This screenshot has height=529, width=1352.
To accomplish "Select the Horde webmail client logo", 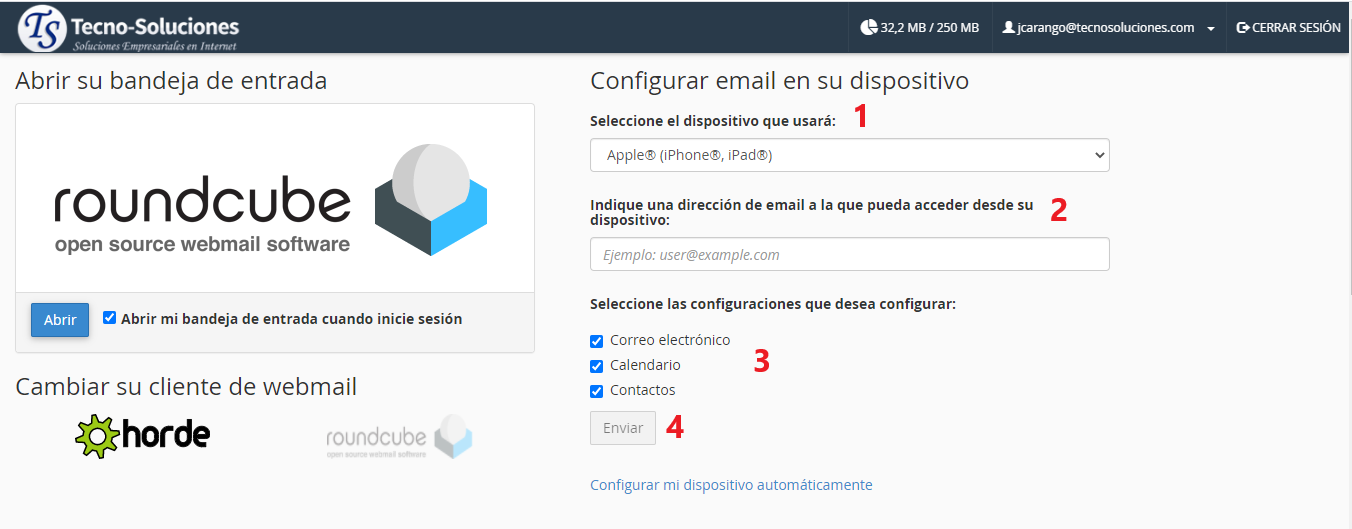I will coord(143,435).
